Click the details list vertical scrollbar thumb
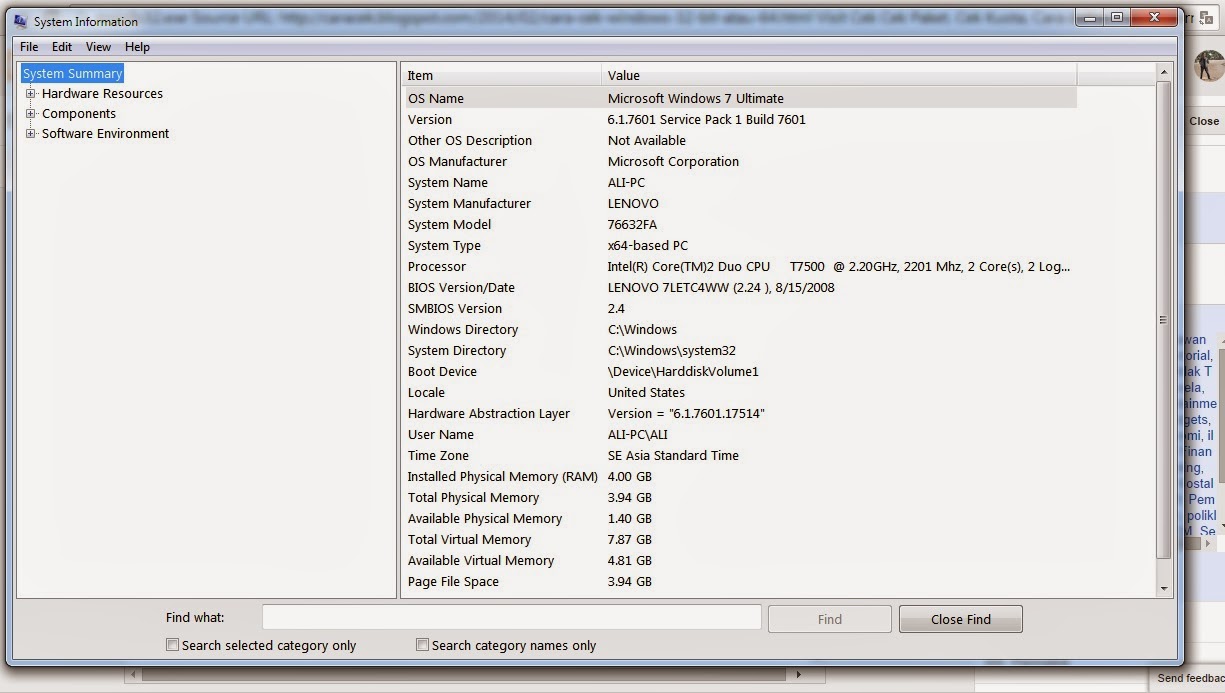The width and height of the screenshot is (1225, 693). (1163, 320)
